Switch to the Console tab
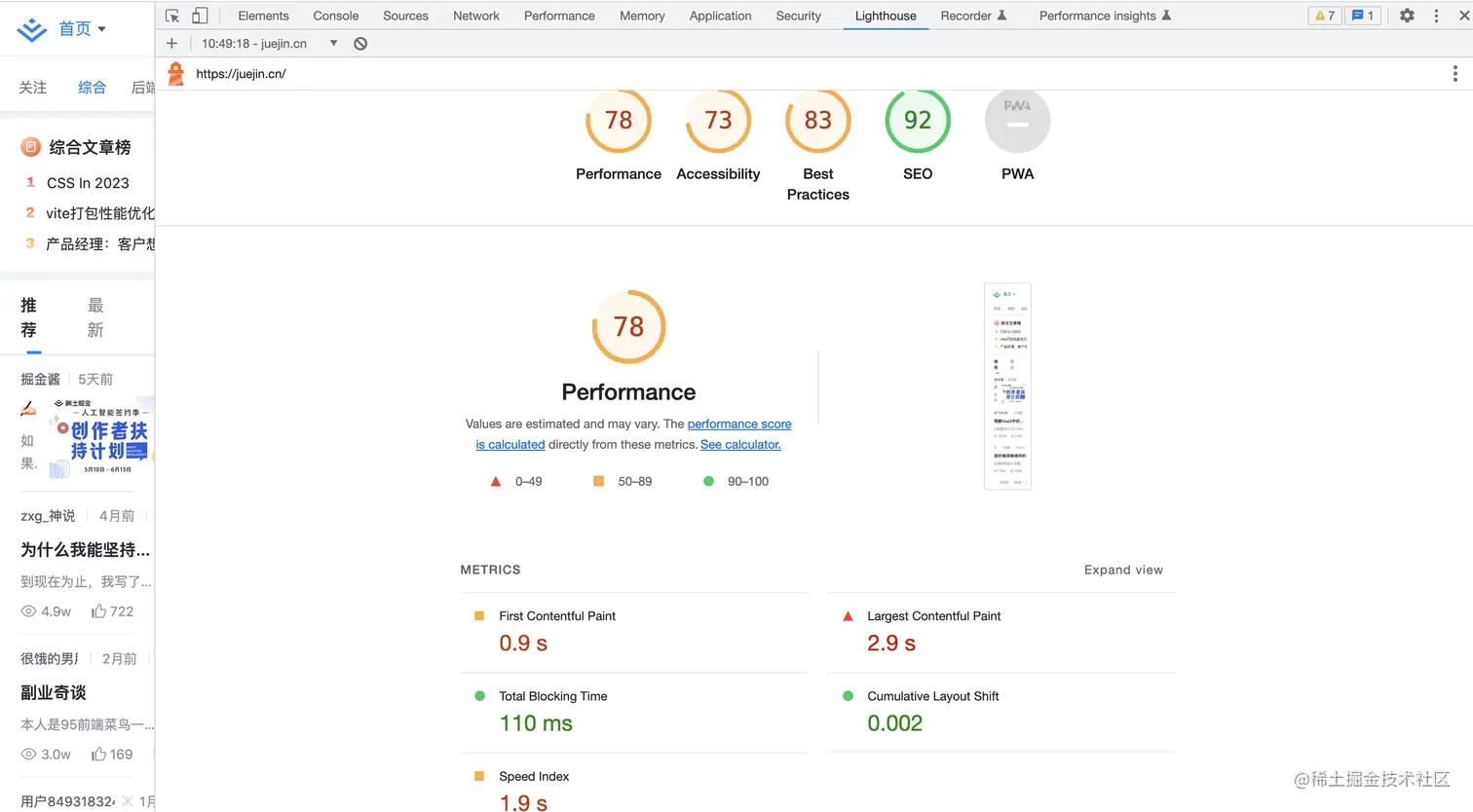Viewport: 1473px width, 812px height. 336,16
